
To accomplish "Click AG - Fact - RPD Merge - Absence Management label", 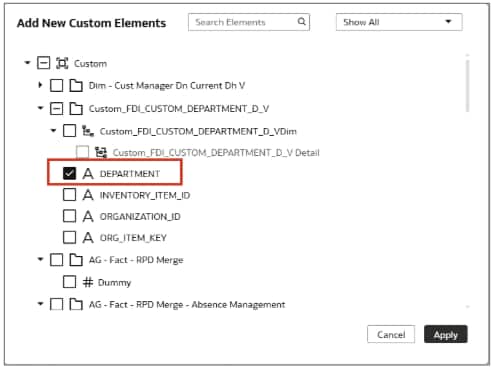I will pos(187,304).
